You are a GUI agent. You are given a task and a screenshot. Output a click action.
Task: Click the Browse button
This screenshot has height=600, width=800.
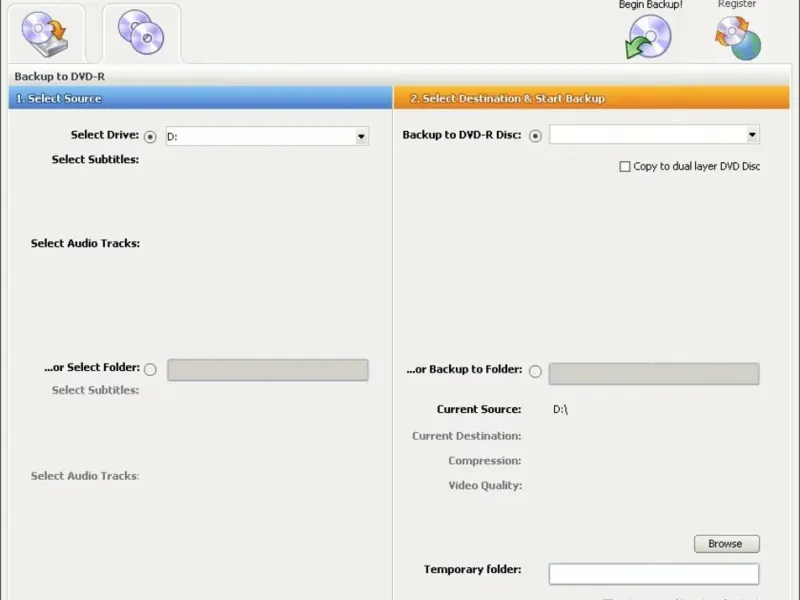click(x=727, y=544)
